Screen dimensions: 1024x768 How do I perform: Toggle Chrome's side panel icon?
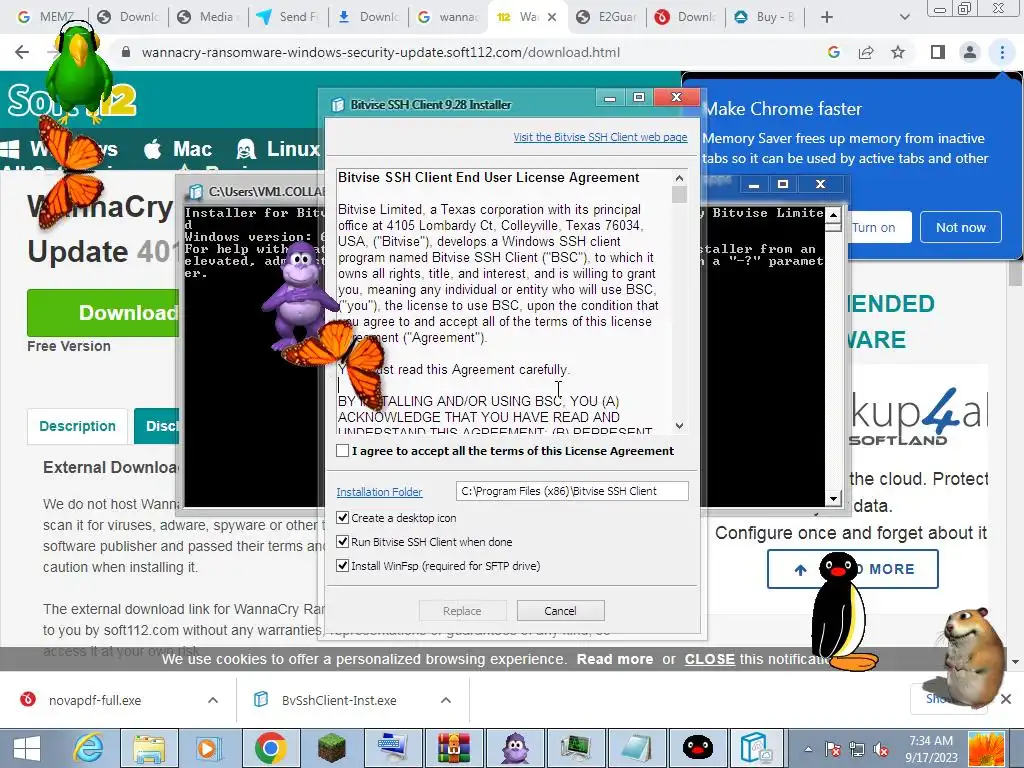pyautogui.click(x=938, y=52)
